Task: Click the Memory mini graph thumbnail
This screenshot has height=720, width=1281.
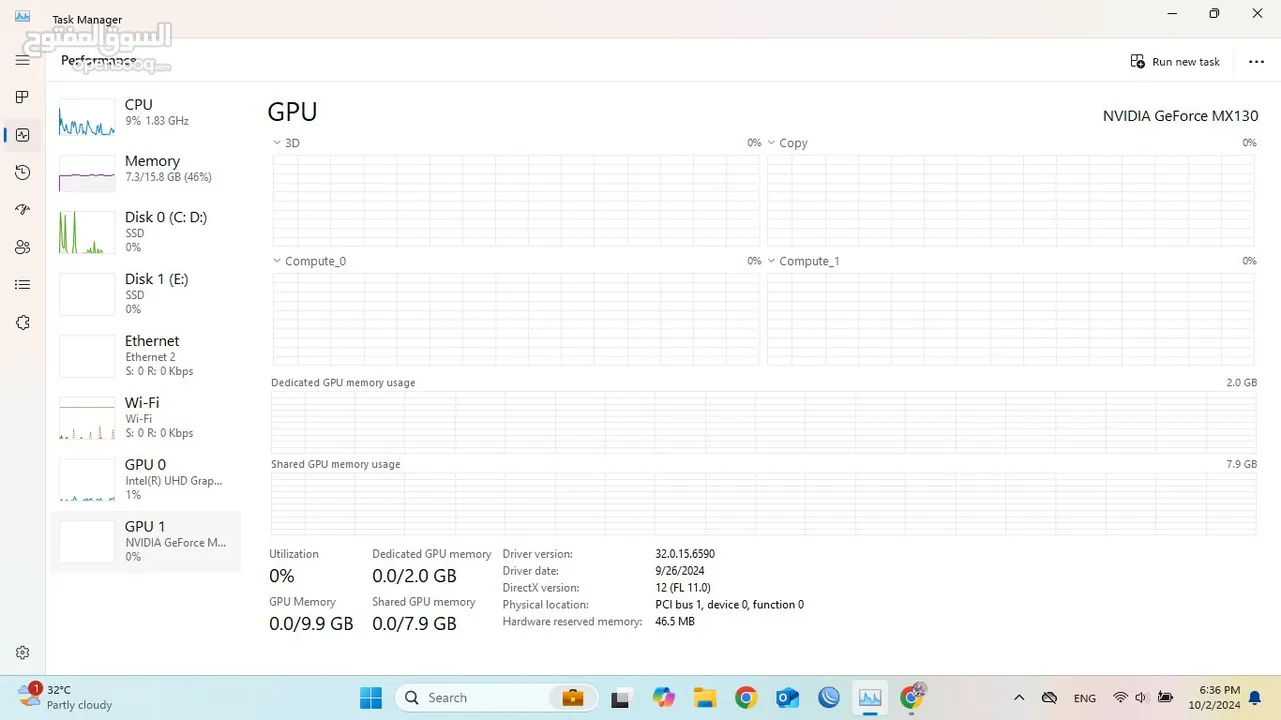Action: click(87, 174)
